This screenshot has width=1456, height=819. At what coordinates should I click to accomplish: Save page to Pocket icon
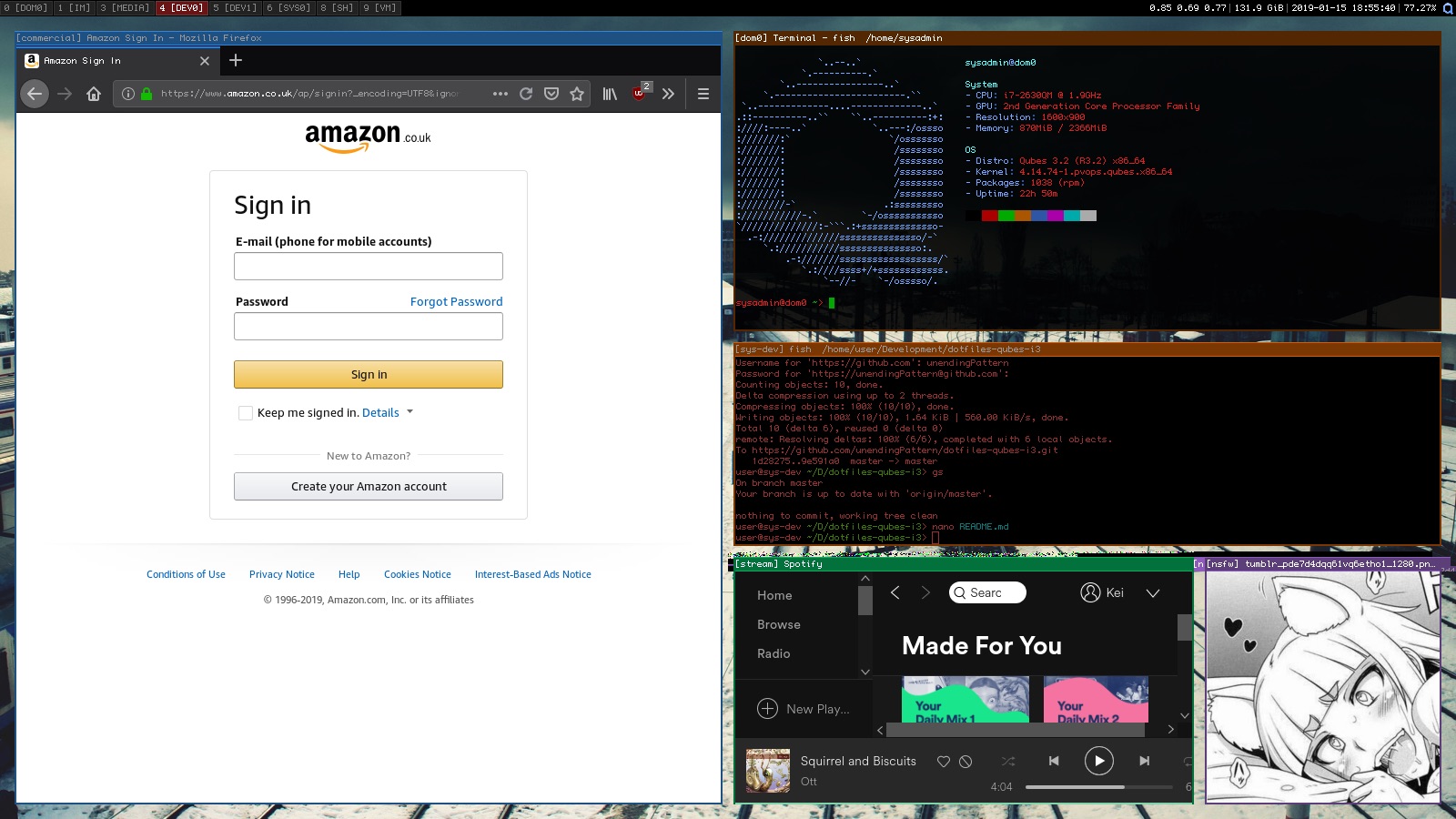(551, 93)
